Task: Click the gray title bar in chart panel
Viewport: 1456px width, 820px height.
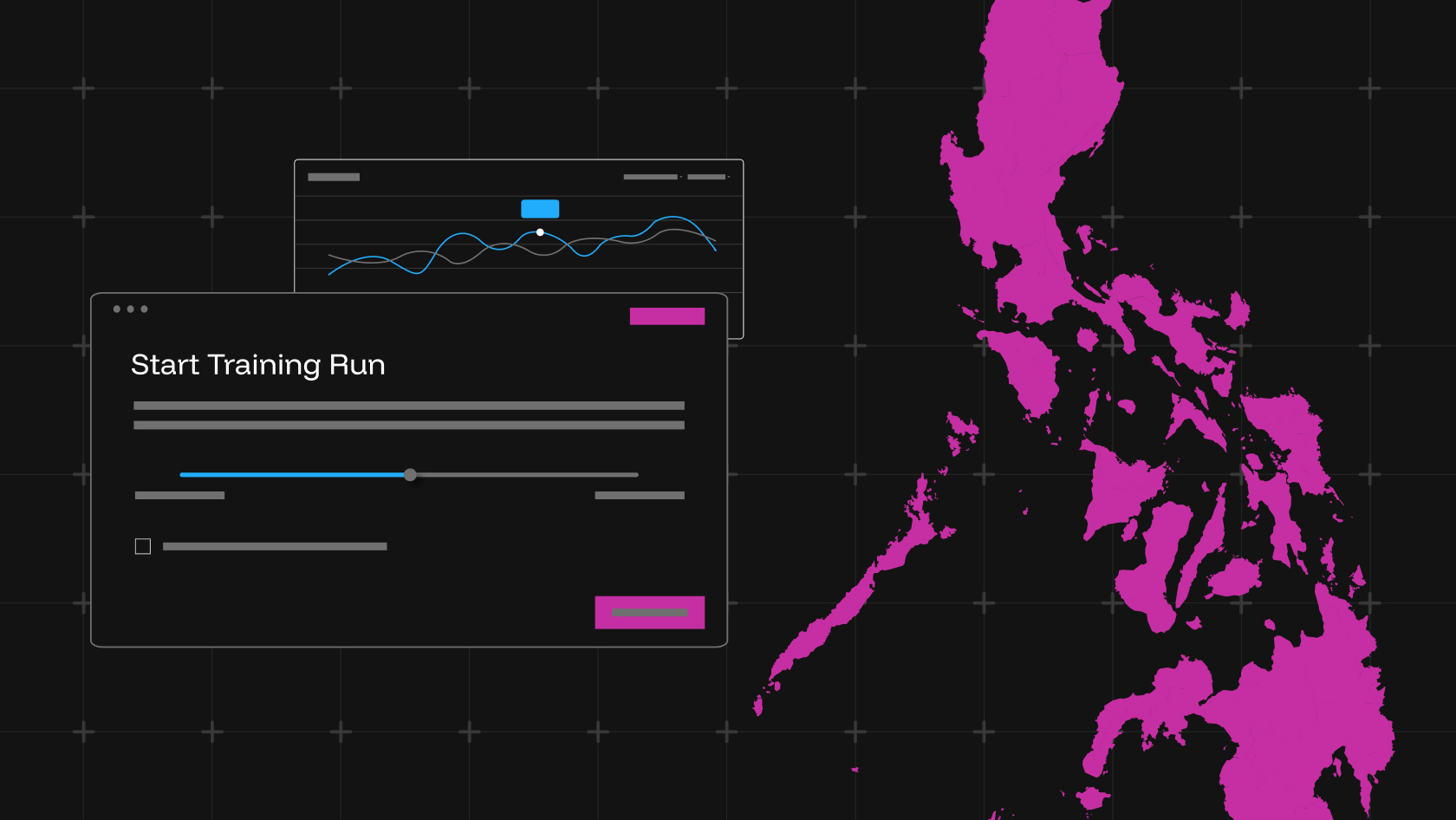Action: (334, 177)
